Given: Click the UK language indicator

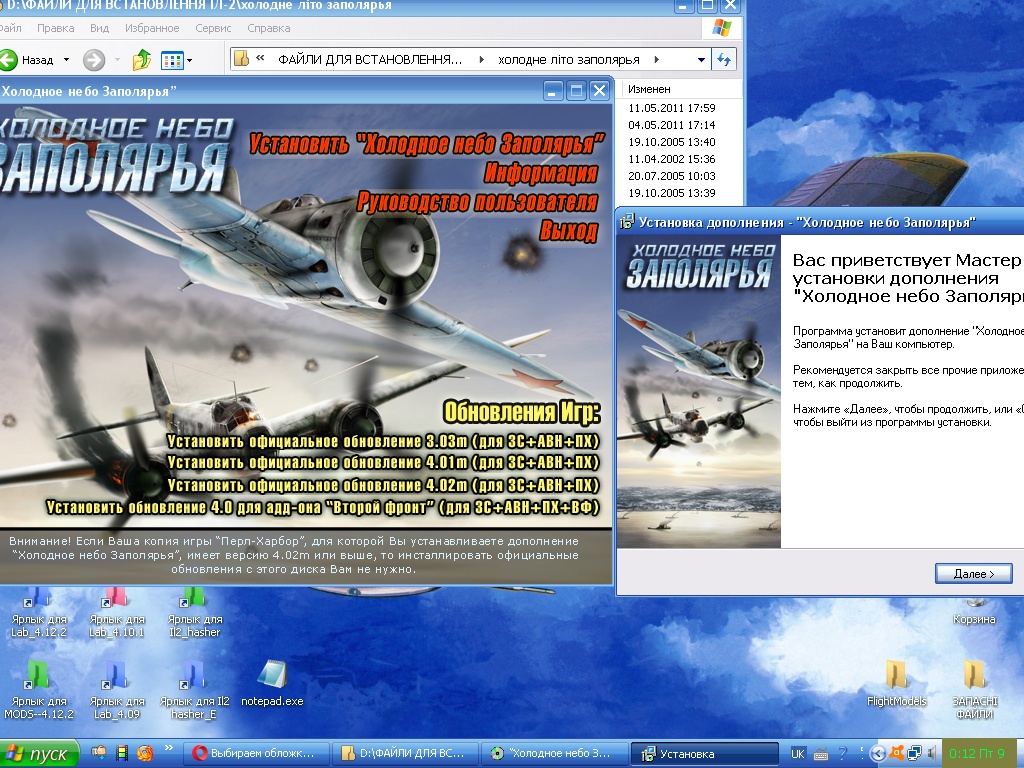Looking at the screenshot, I should coord(797,754).
